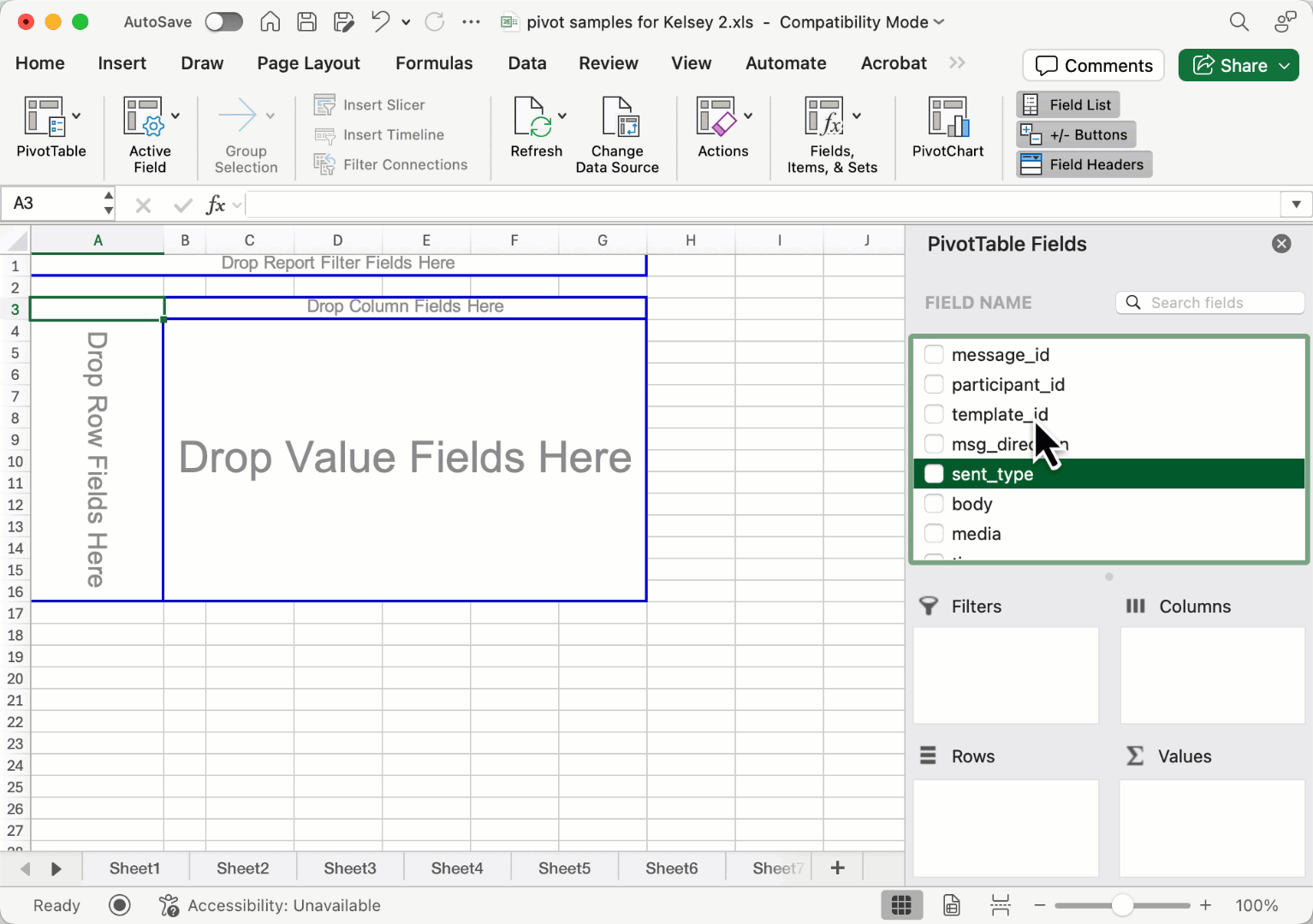
Task: Tick the body field checkbox
Action: click(934, 504)
